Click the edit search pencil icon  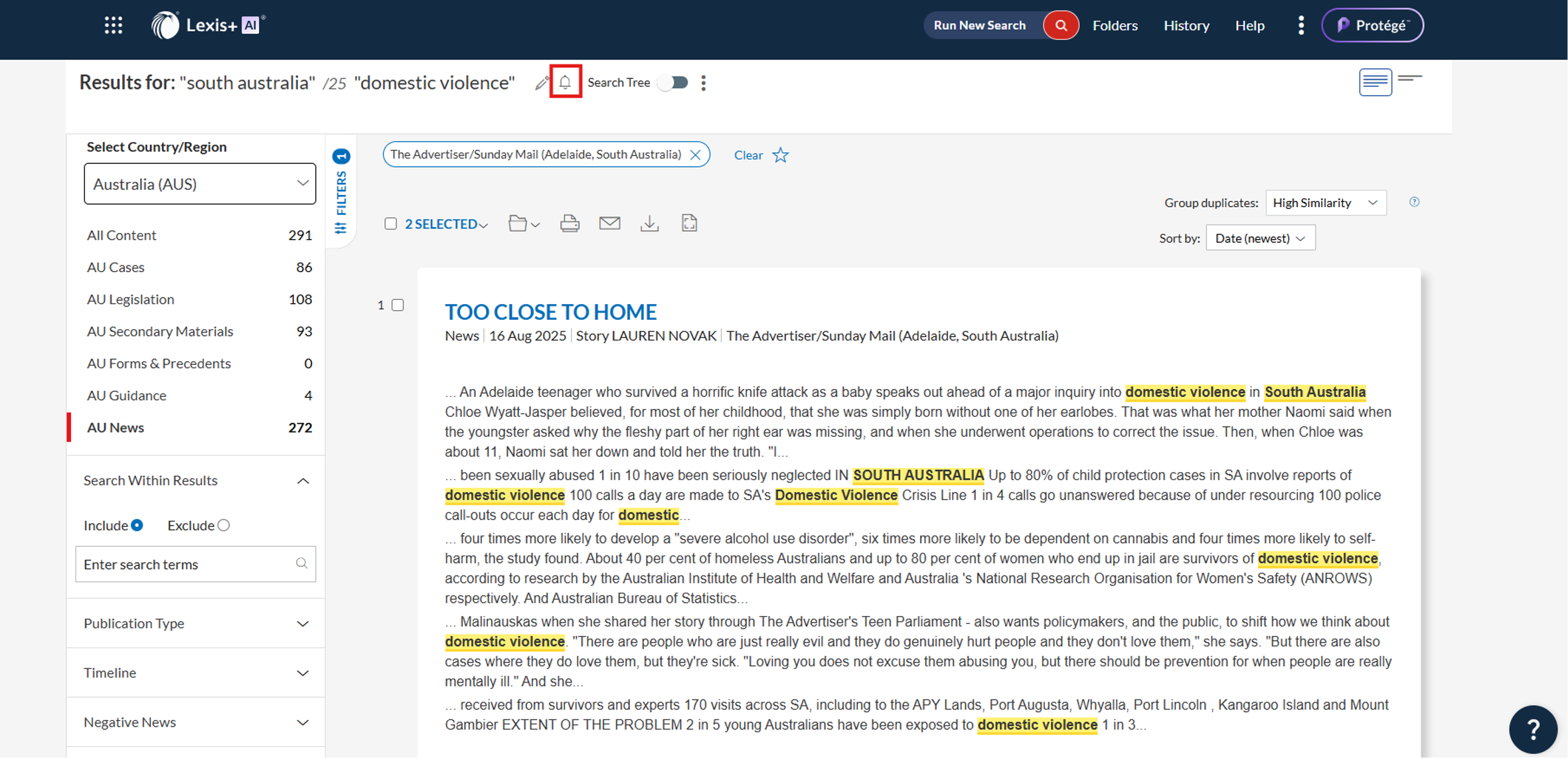542,82
